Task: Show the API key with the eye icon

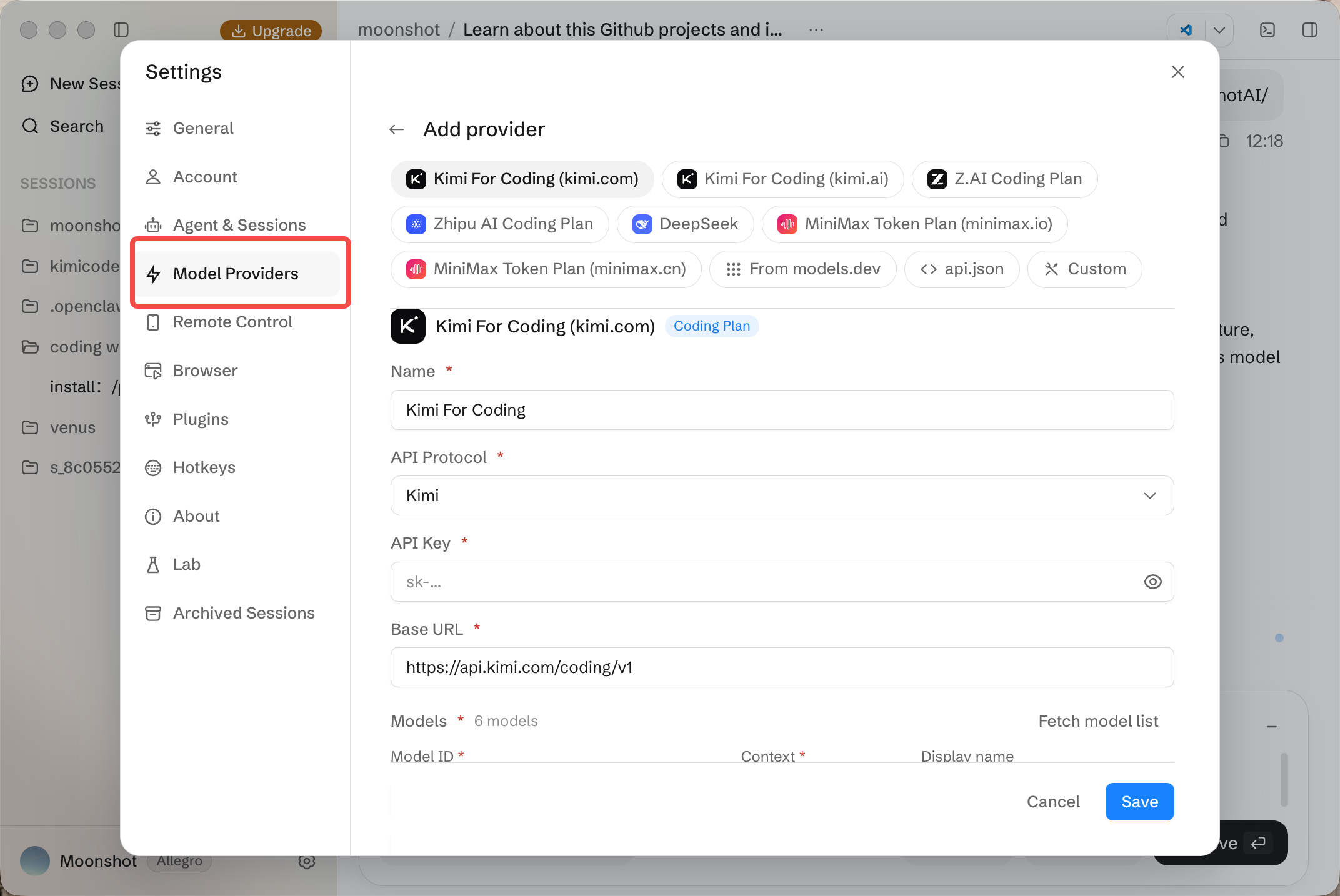Action: click(1152, 582)
